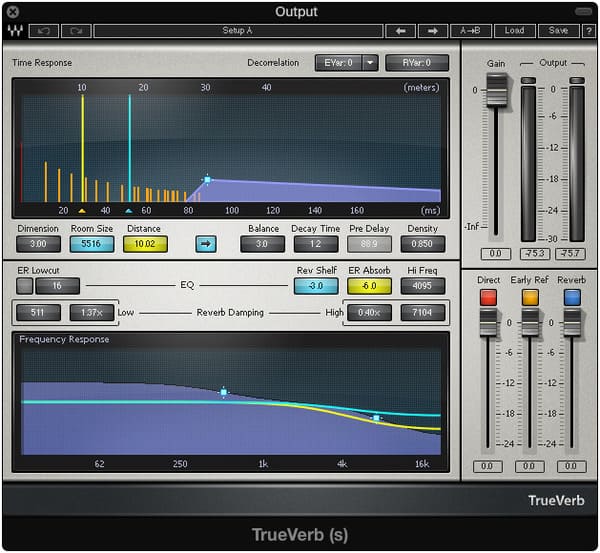600x553 pixels.
Task: Click the blue link arrow beside Distance
Action: point(205,243)
